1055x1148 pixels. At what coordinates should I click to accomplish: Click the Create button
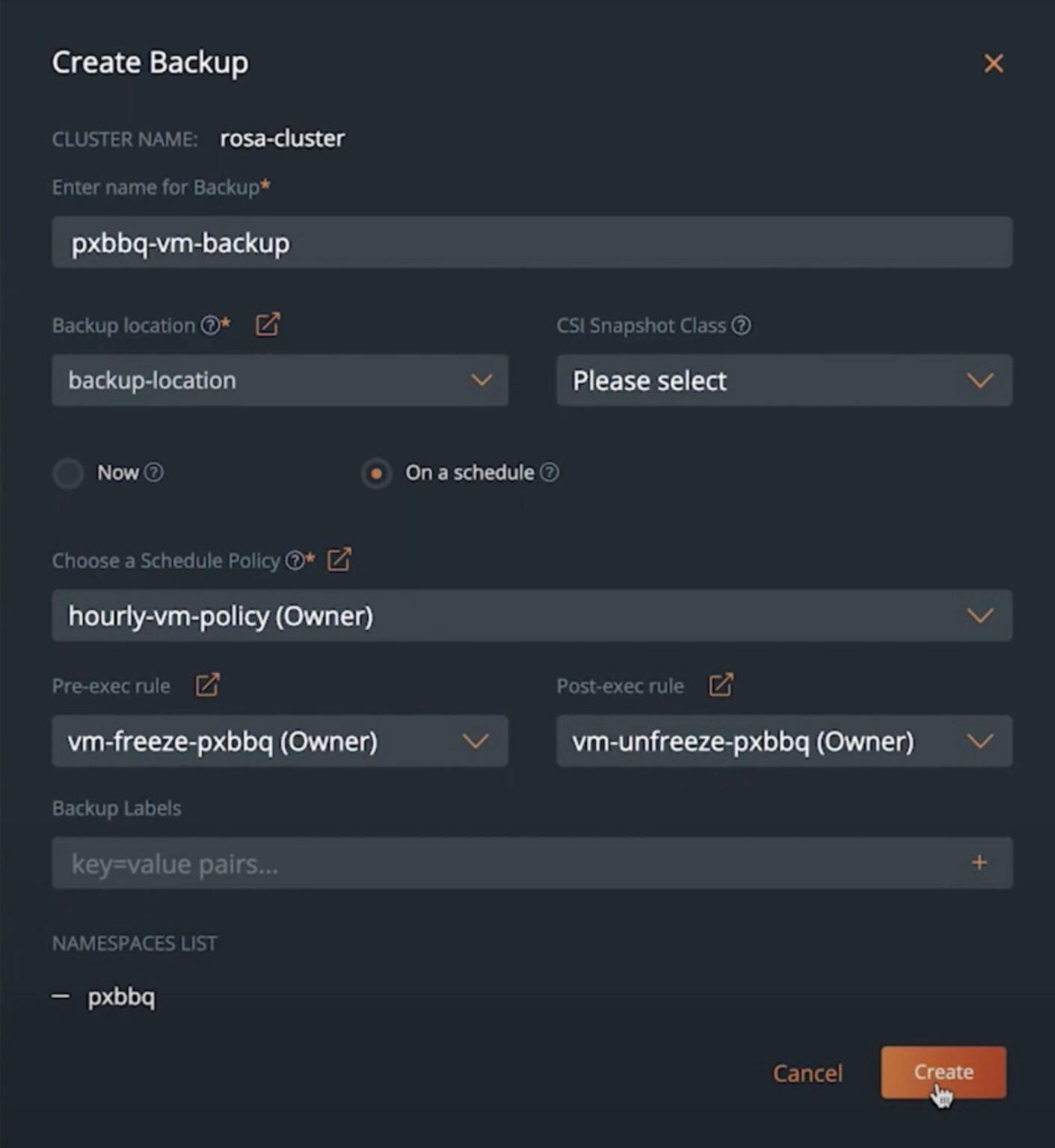(x=943, y=1073)
